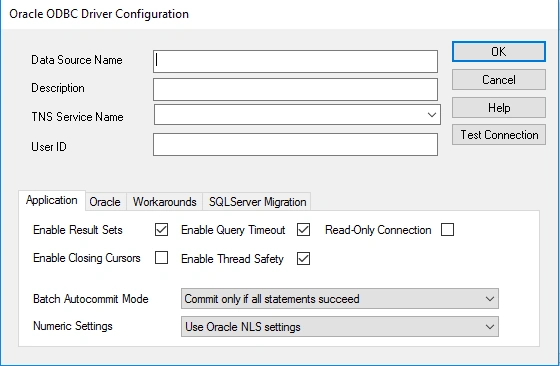Switch to the Oracle tab
The height and width of the screenshot is (366, 560).
tap(105, 202)
